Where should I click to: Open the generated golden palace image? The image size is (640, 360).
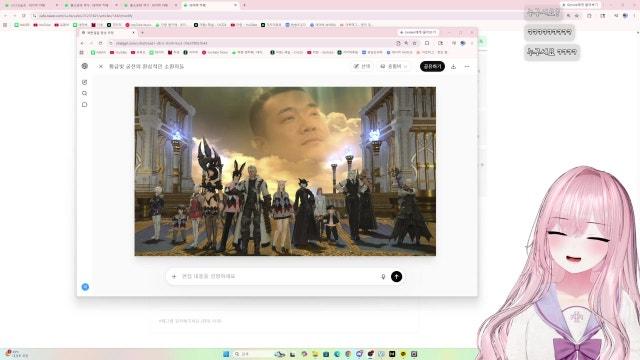click(285, 171)
